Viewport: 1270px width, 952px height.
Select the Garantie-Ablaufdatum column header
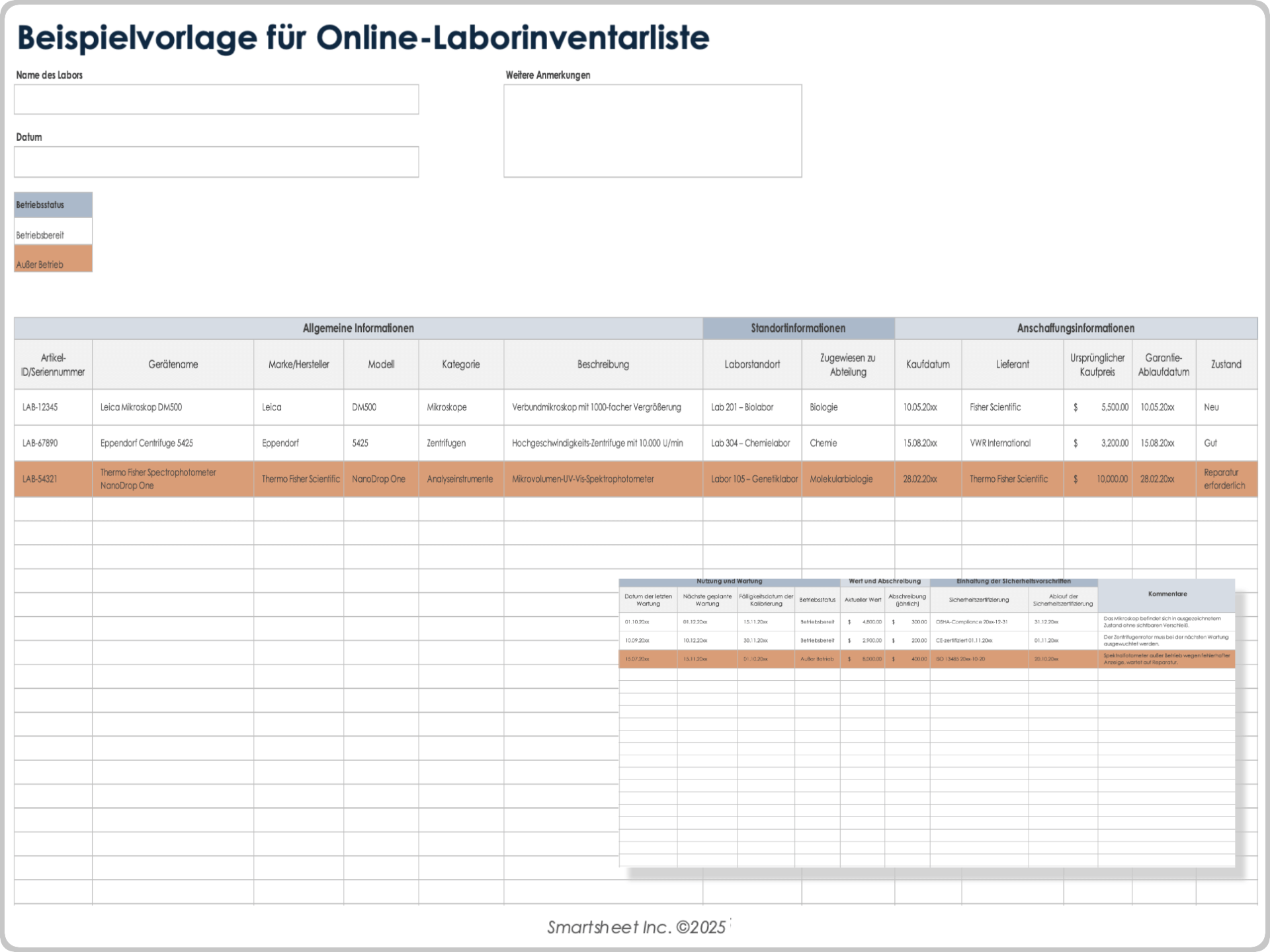tap(1163, 364)
